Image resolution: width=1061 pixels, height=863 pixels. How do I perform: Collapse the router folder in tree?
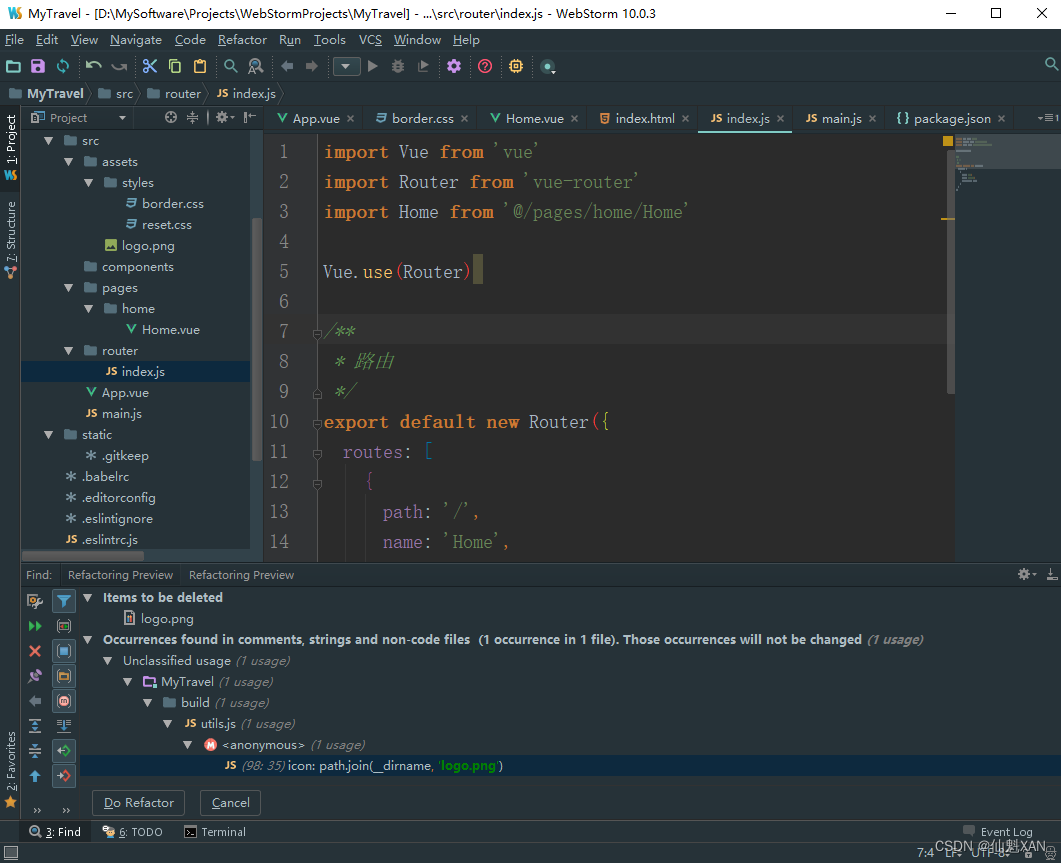[x=68, y=351]
